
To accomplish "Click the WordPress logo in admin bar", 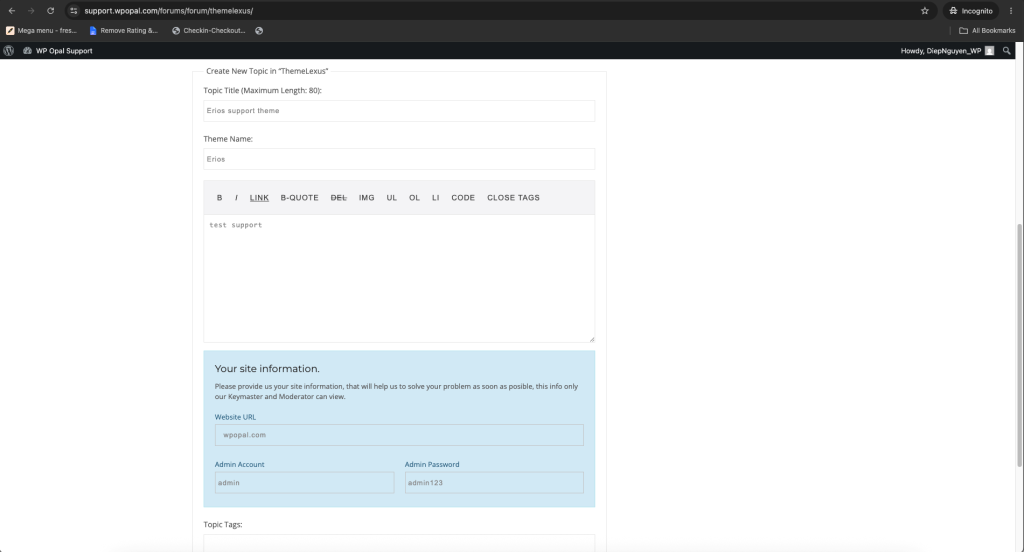I will click(x=8, y=50).
